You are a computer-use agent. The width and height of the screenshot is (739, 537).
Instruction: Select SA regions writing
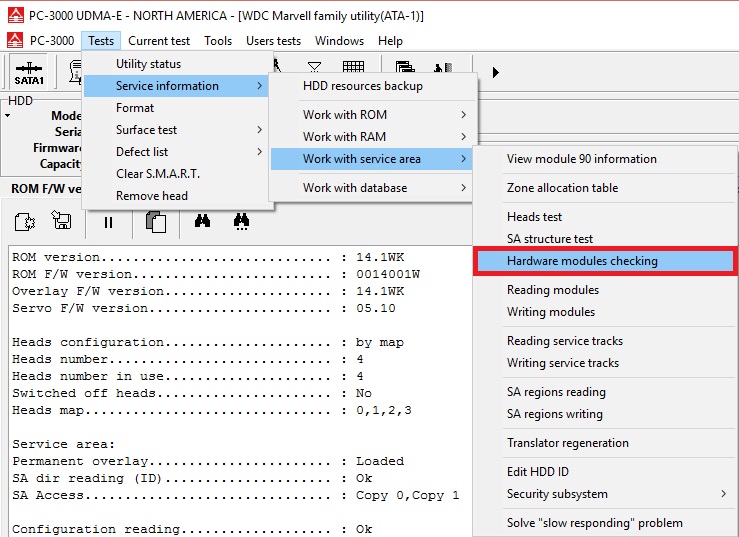(x=605, y=414)
